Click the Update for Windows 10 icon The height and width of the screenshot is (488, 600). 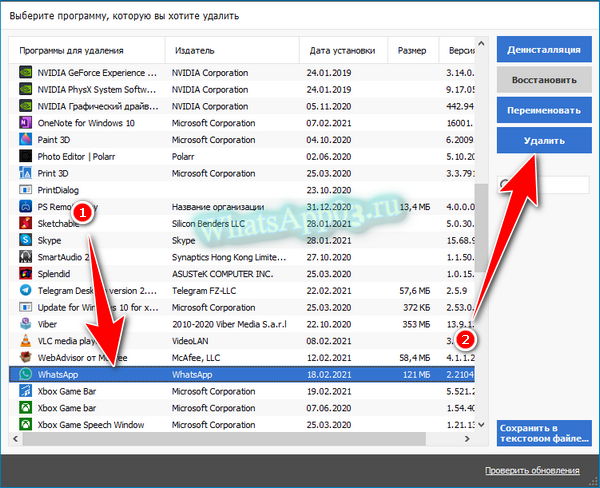tap(26, 307)
